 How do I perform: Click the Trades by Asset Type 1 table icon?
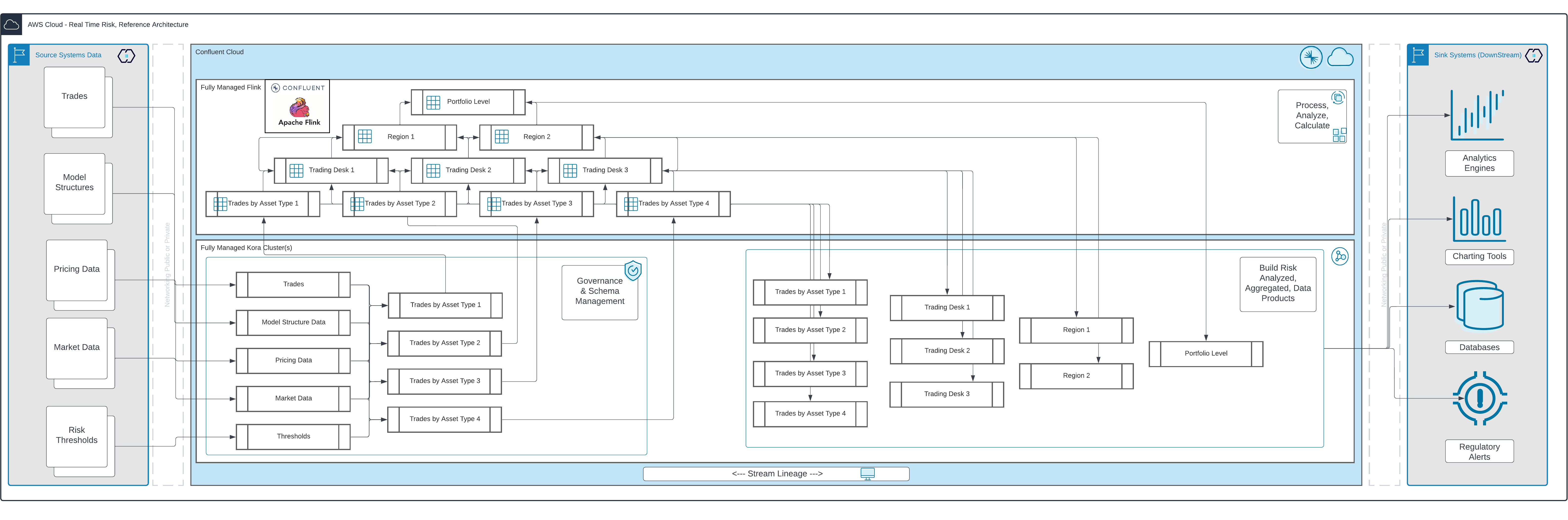220,204
